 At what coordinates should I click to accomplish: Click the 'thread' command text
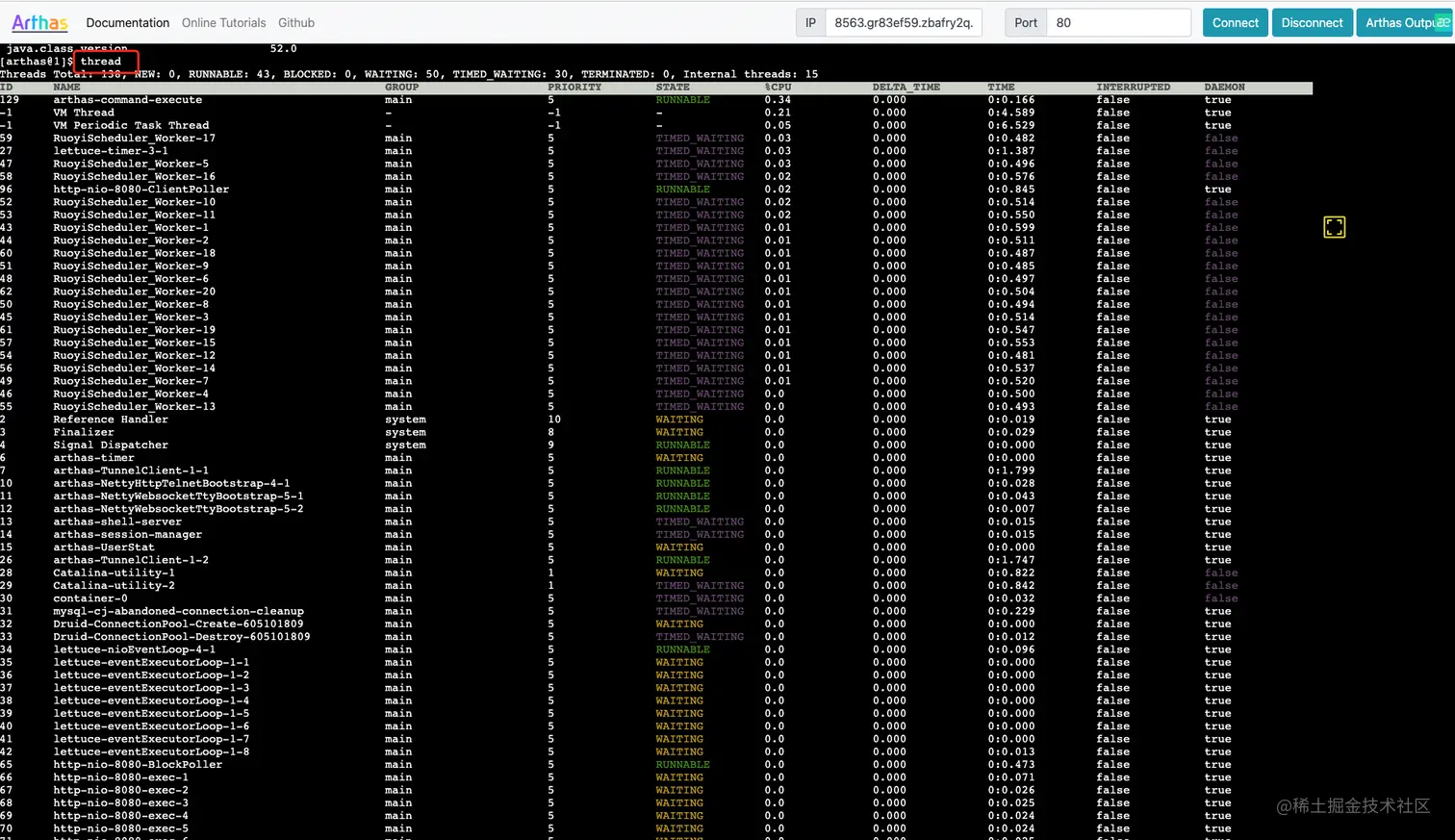click(x=101, y=62)
